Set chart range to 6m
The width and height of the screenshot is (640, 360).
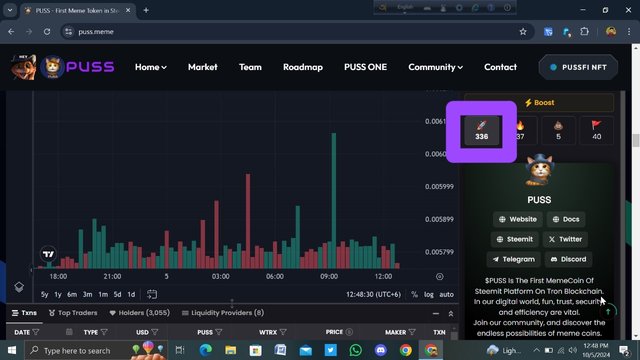point(72,294)
